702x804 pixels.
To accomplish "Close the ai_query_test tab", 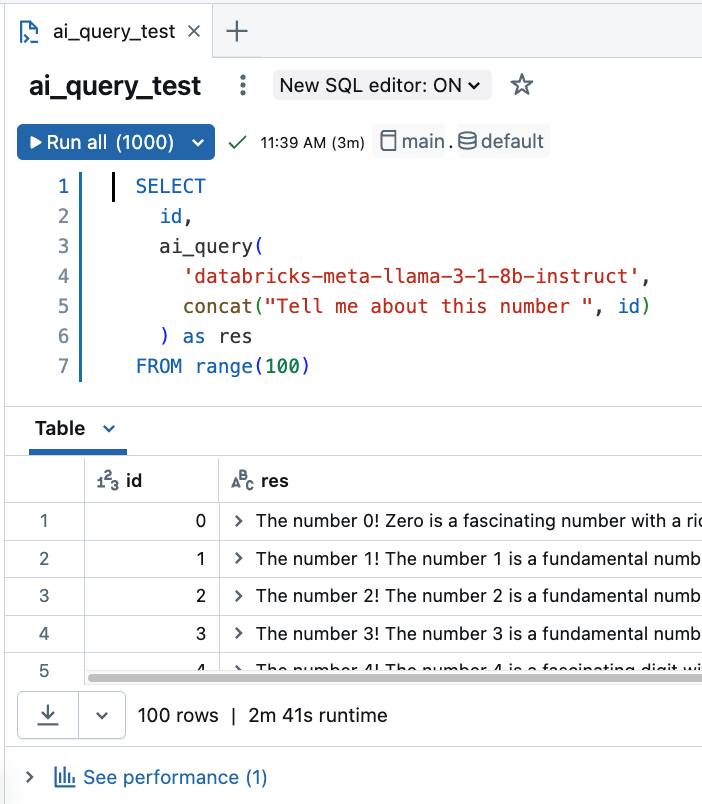I will 194,31.
